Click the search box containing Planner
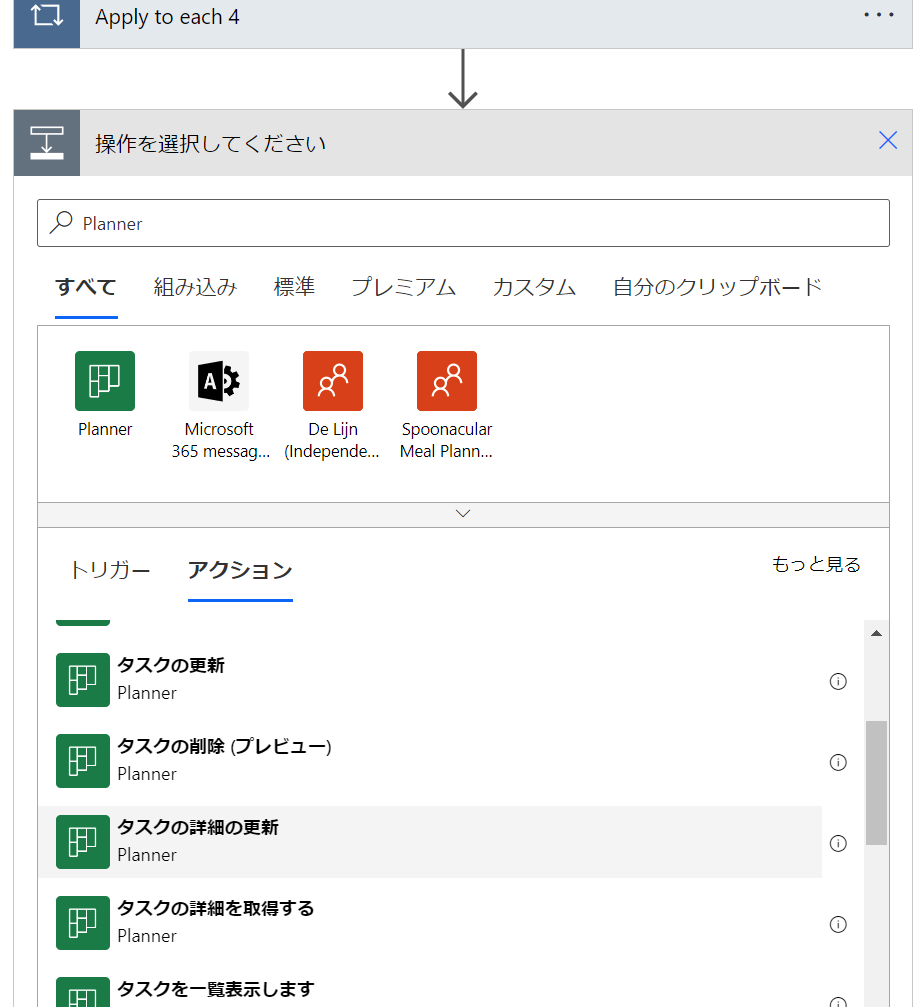922x1007 pixels. [463, 223]
